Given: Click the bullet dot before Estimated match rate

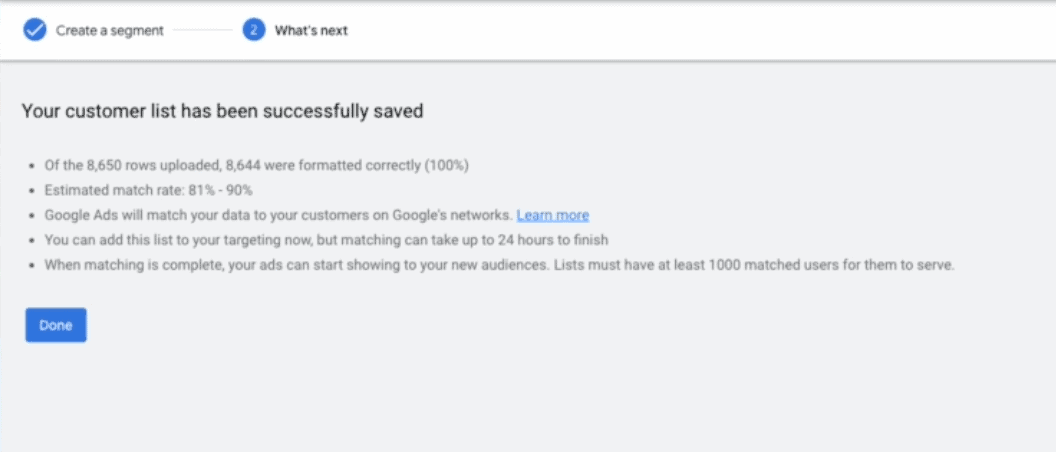Looking at the screenshot, I should pyautogui.click(x=30, y=191).
